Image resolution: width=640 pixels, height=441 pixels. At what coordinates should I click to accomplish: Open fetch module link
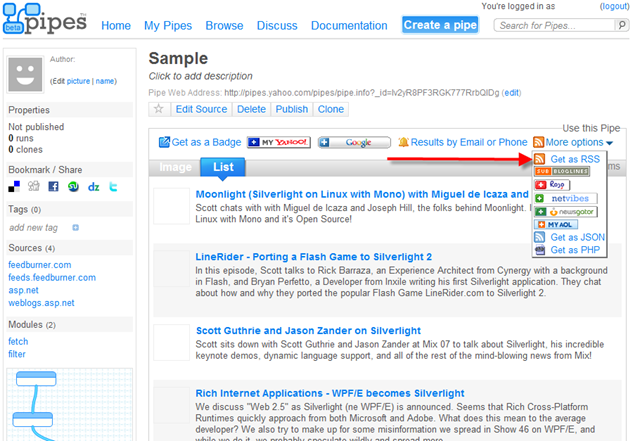pos(18,341)
